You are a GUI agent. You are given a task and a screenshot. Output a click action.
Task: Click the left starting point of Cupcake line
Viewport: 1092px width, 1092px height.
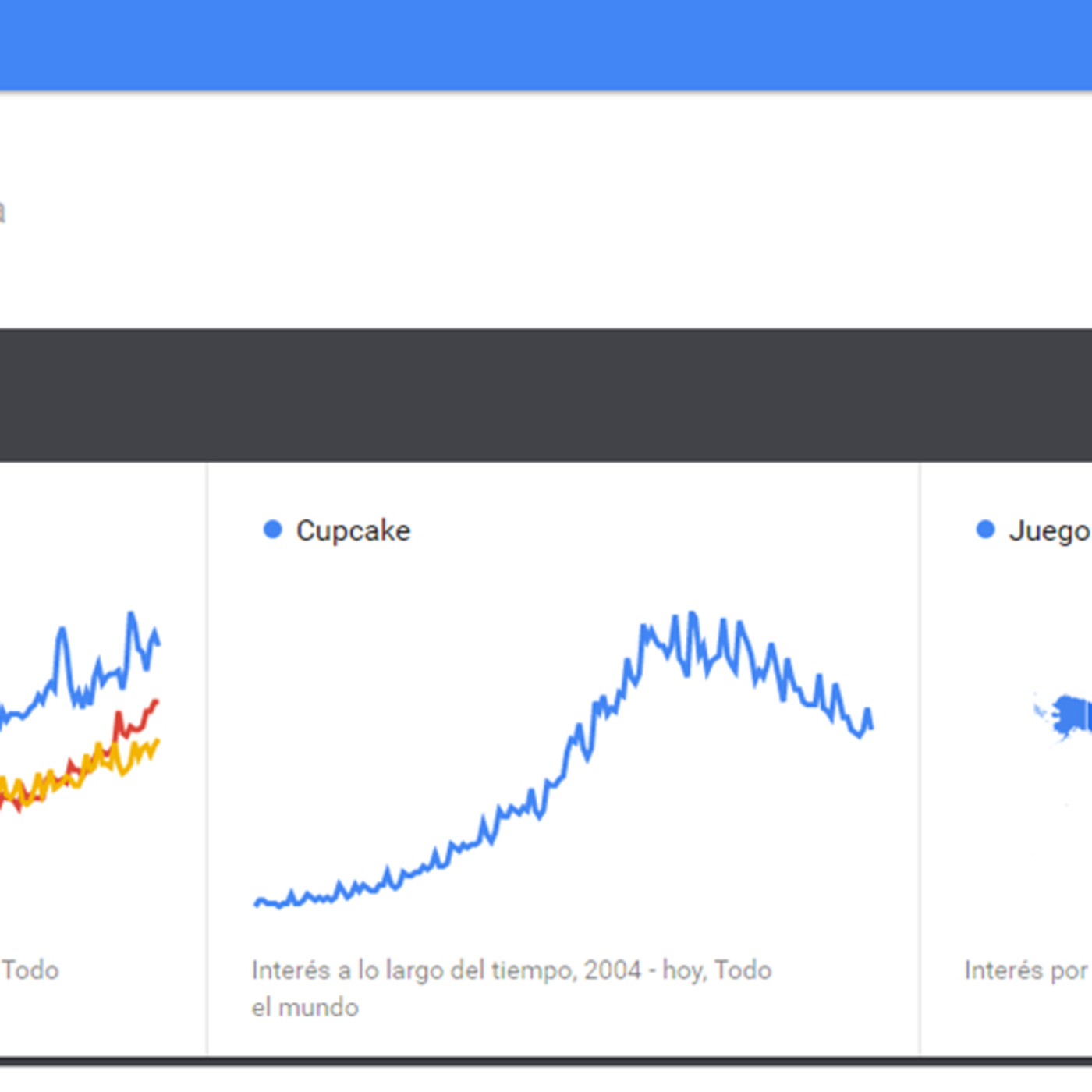click(x=257, y=902)
